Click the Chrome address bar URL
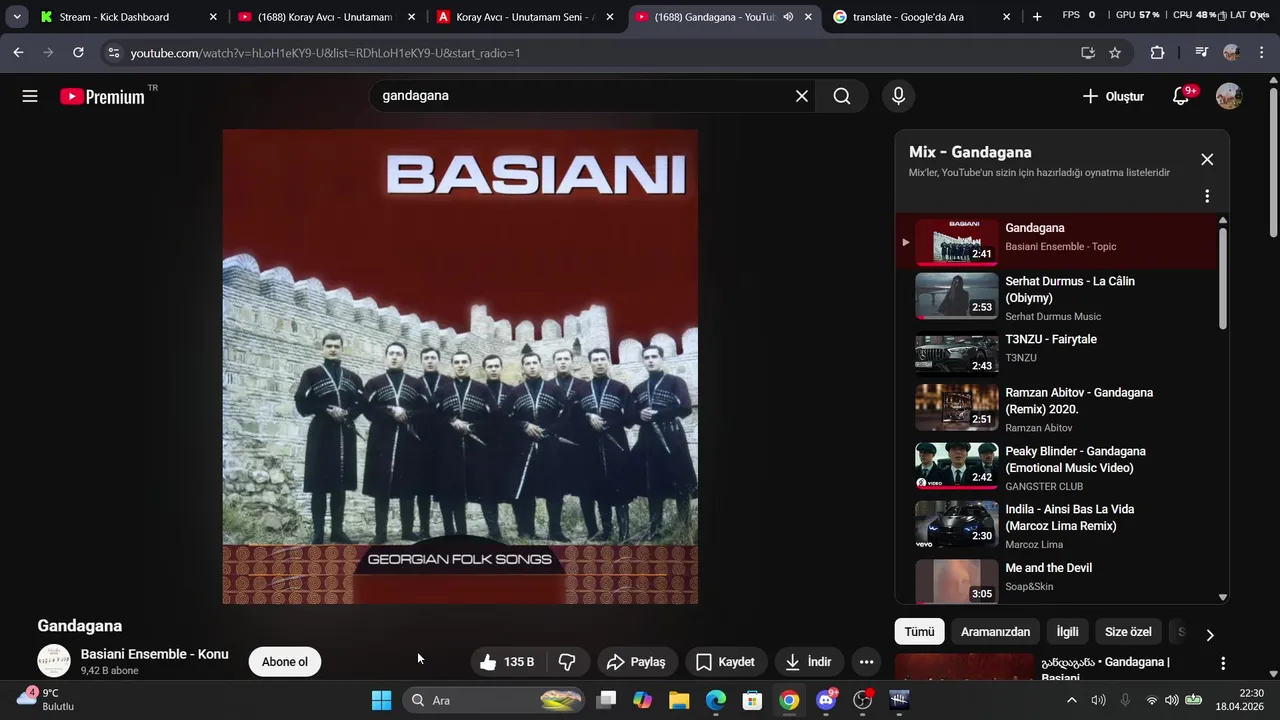This screenshot has height=720, width=1280. pos(325,53)
